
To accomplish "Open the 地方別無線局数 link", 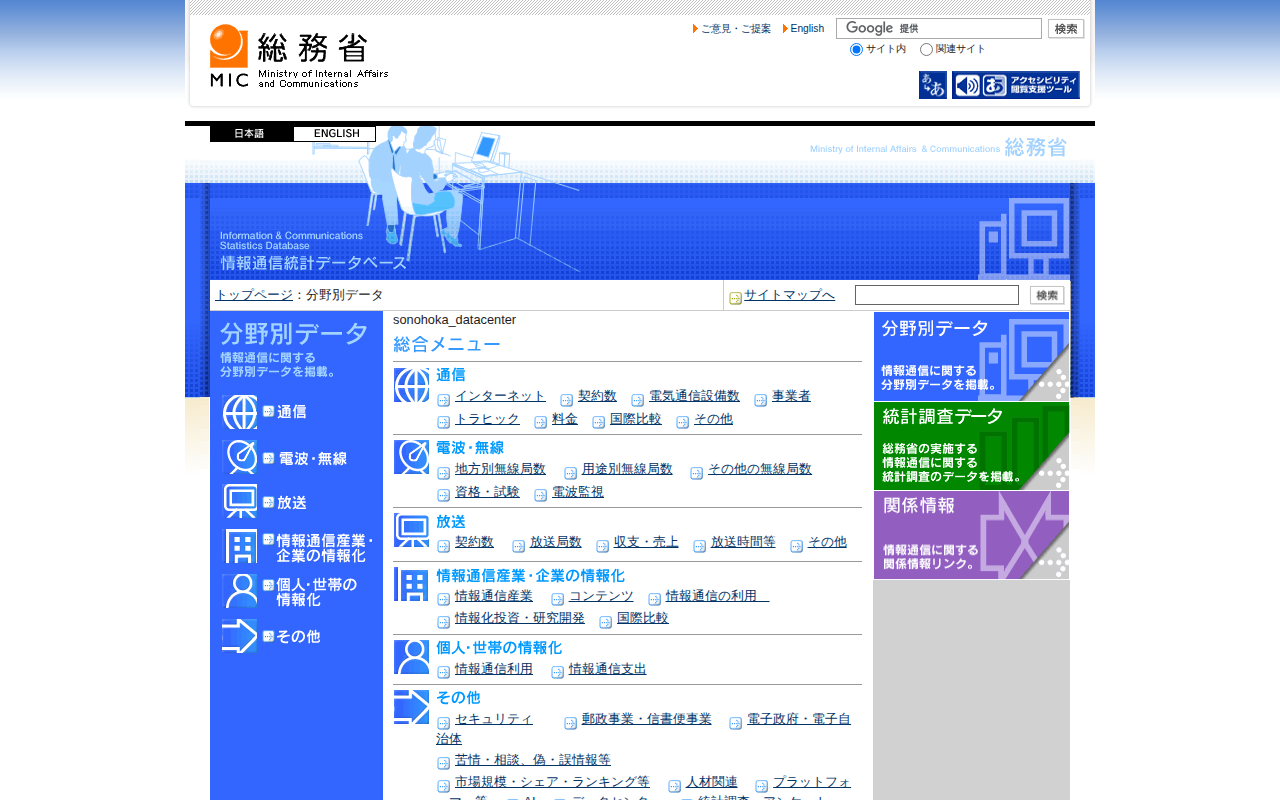I will tap(500, 469).
